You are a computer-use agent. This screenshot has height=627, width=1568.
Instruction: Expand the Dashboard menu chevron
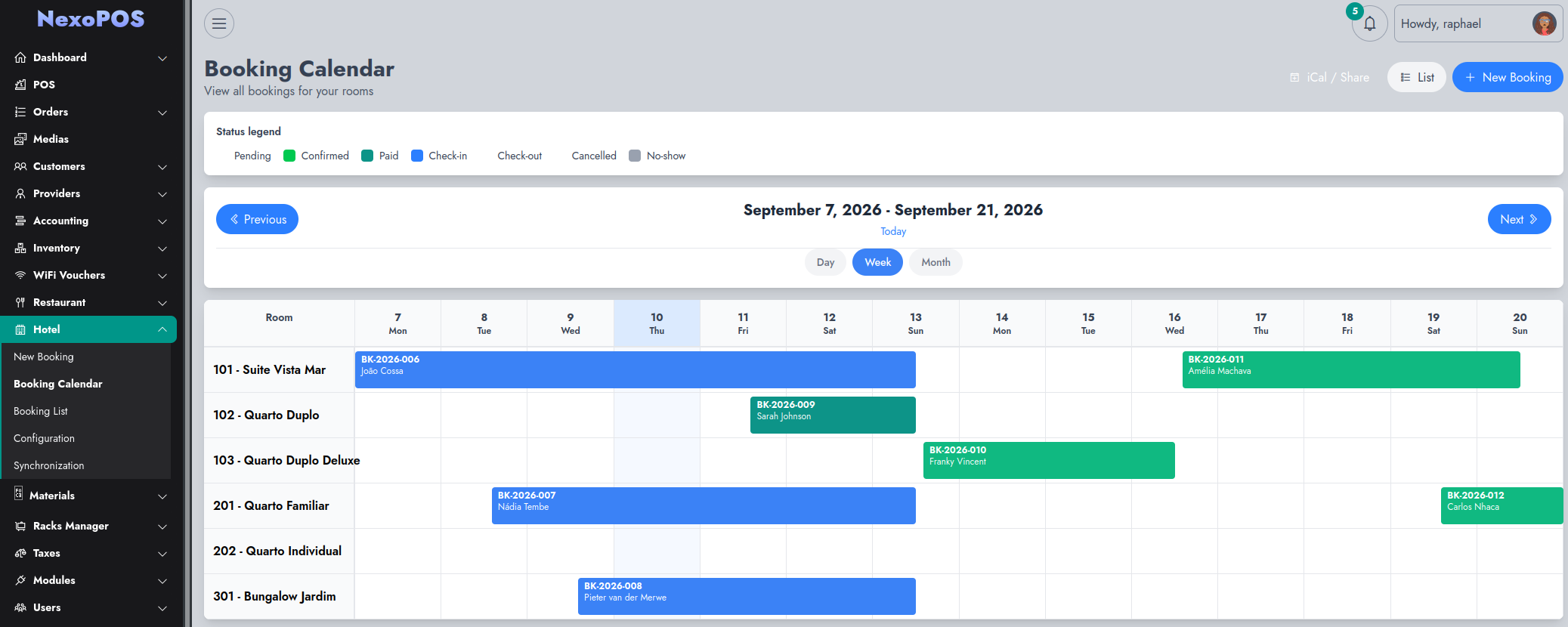tap(162, 58)
